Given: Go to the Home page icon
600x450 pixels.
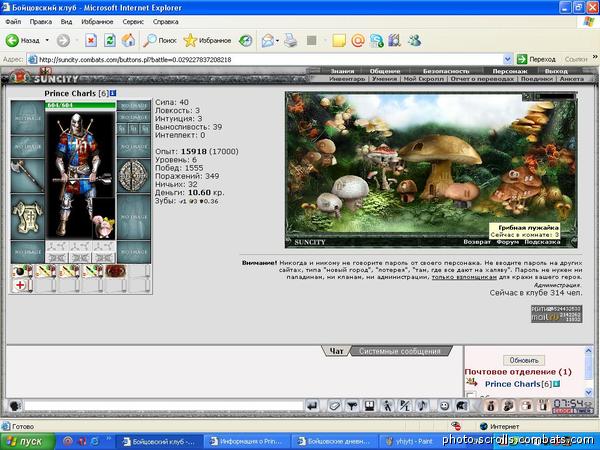Looking at the screenshot, I should (129, 40).
